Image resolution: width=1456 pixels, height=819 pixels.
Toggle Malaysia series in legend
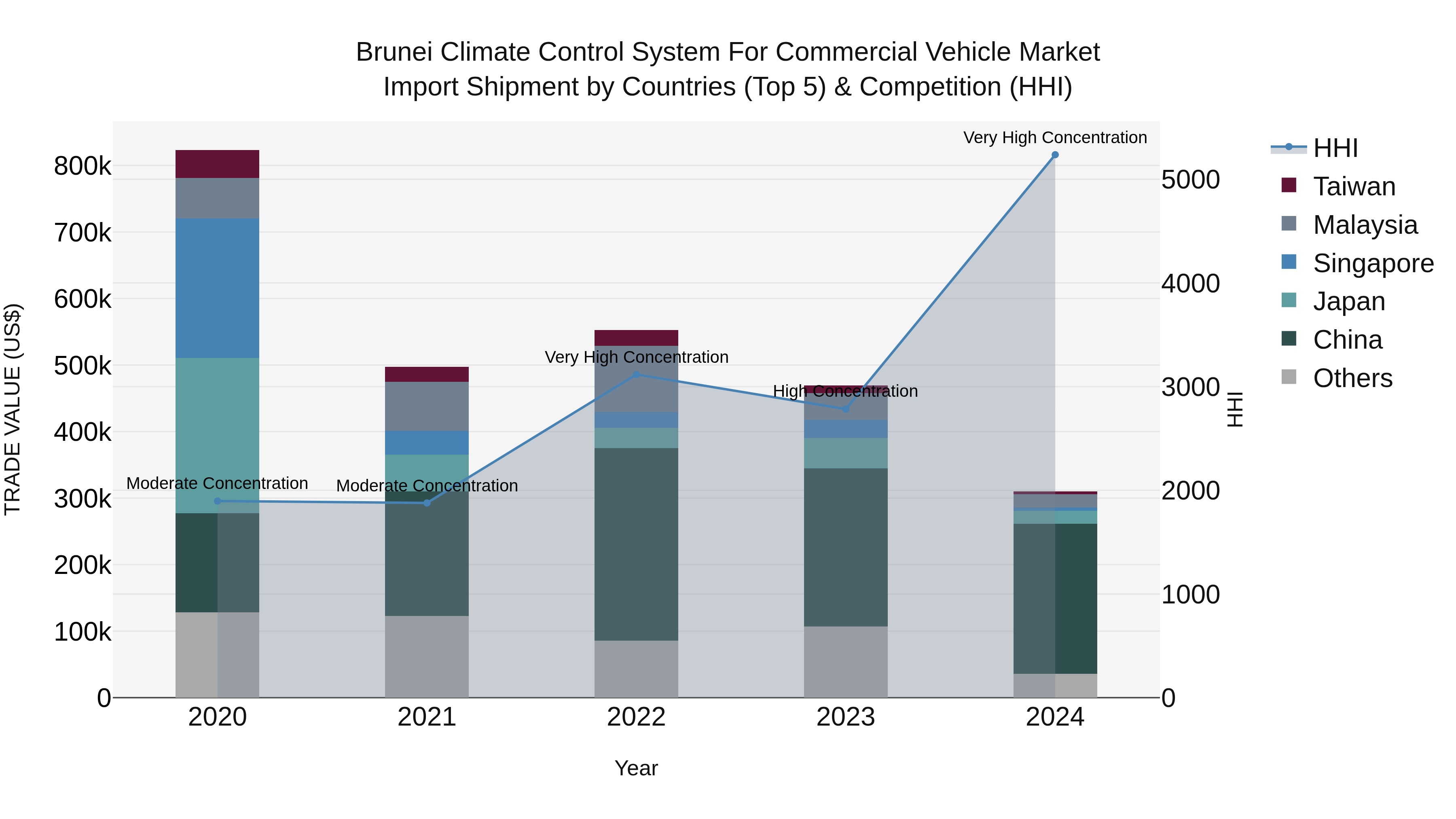pyautogui.click(x=1350, y=225)
